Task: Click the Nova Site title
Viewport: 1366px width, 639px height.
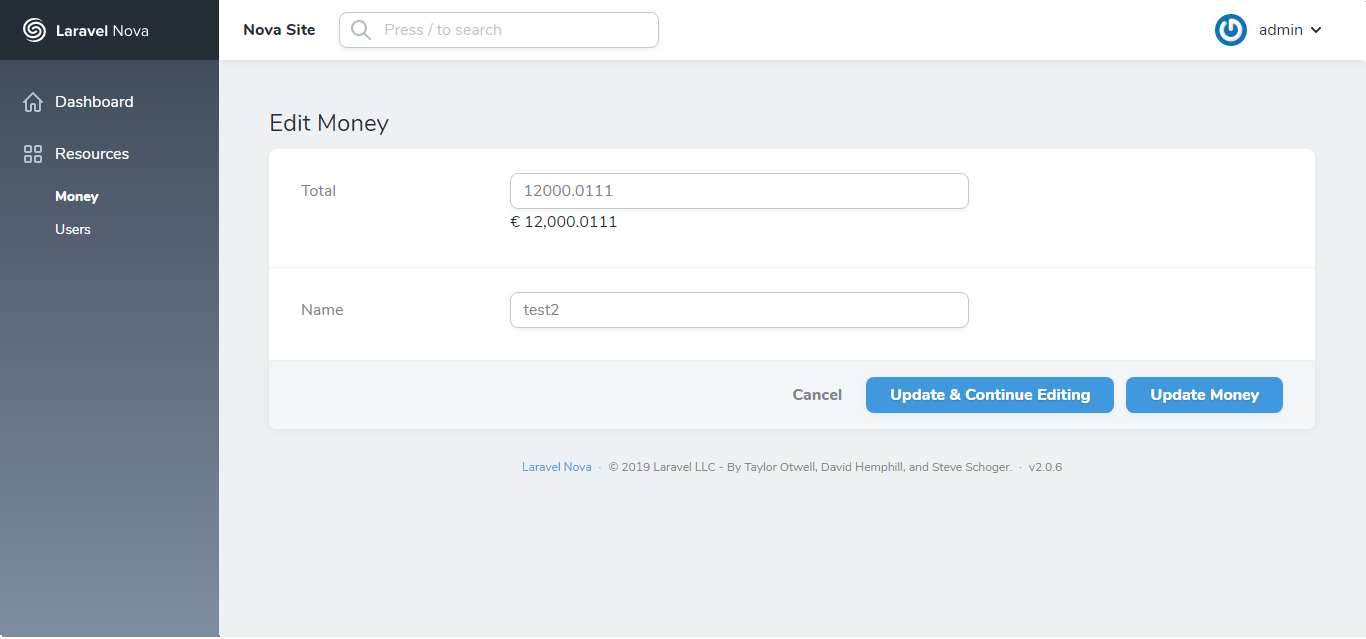Action: pyautogui.click(x=279, y=30)
